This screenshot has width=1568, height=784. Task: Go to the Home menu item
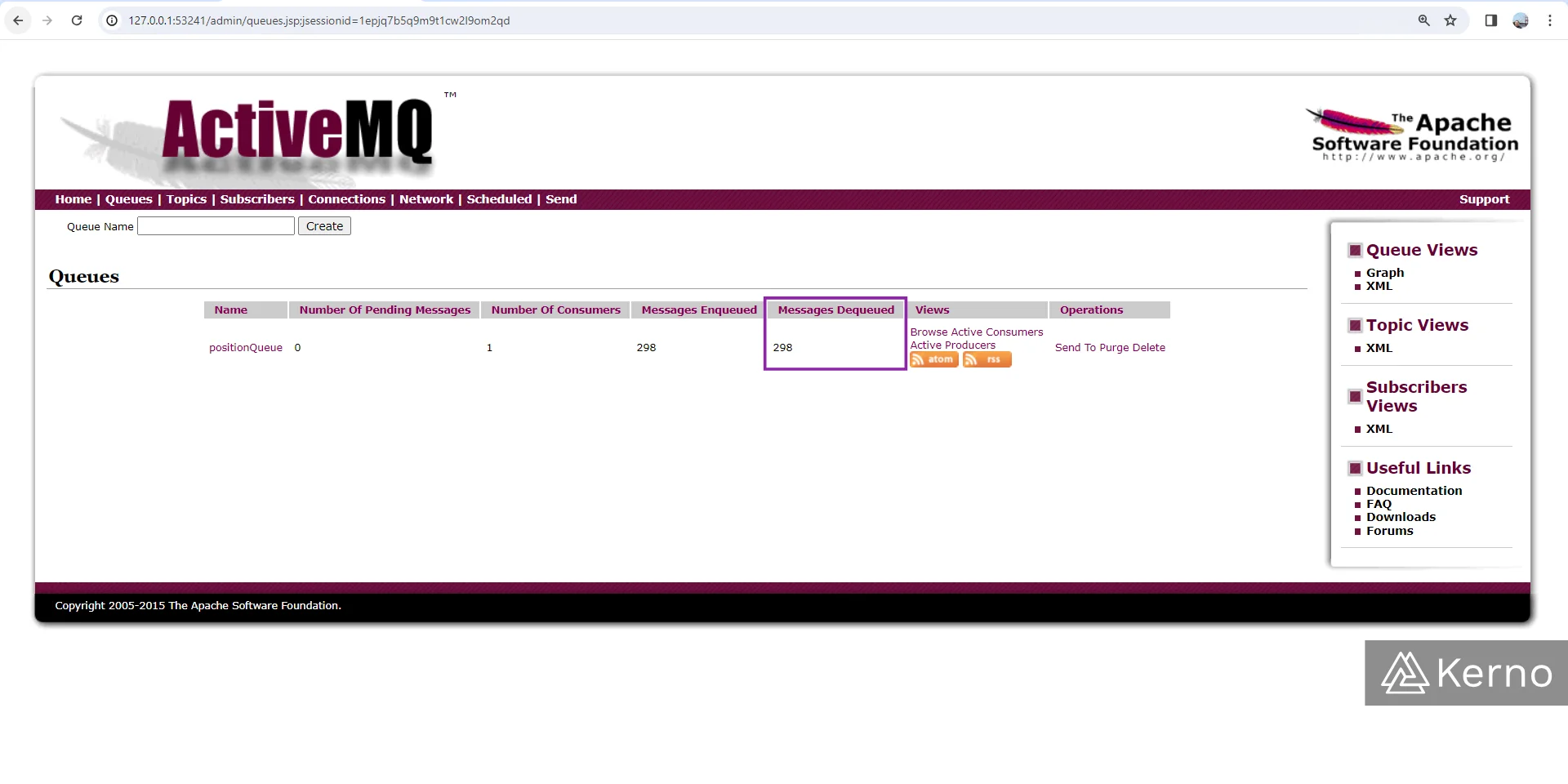(73, 199)
